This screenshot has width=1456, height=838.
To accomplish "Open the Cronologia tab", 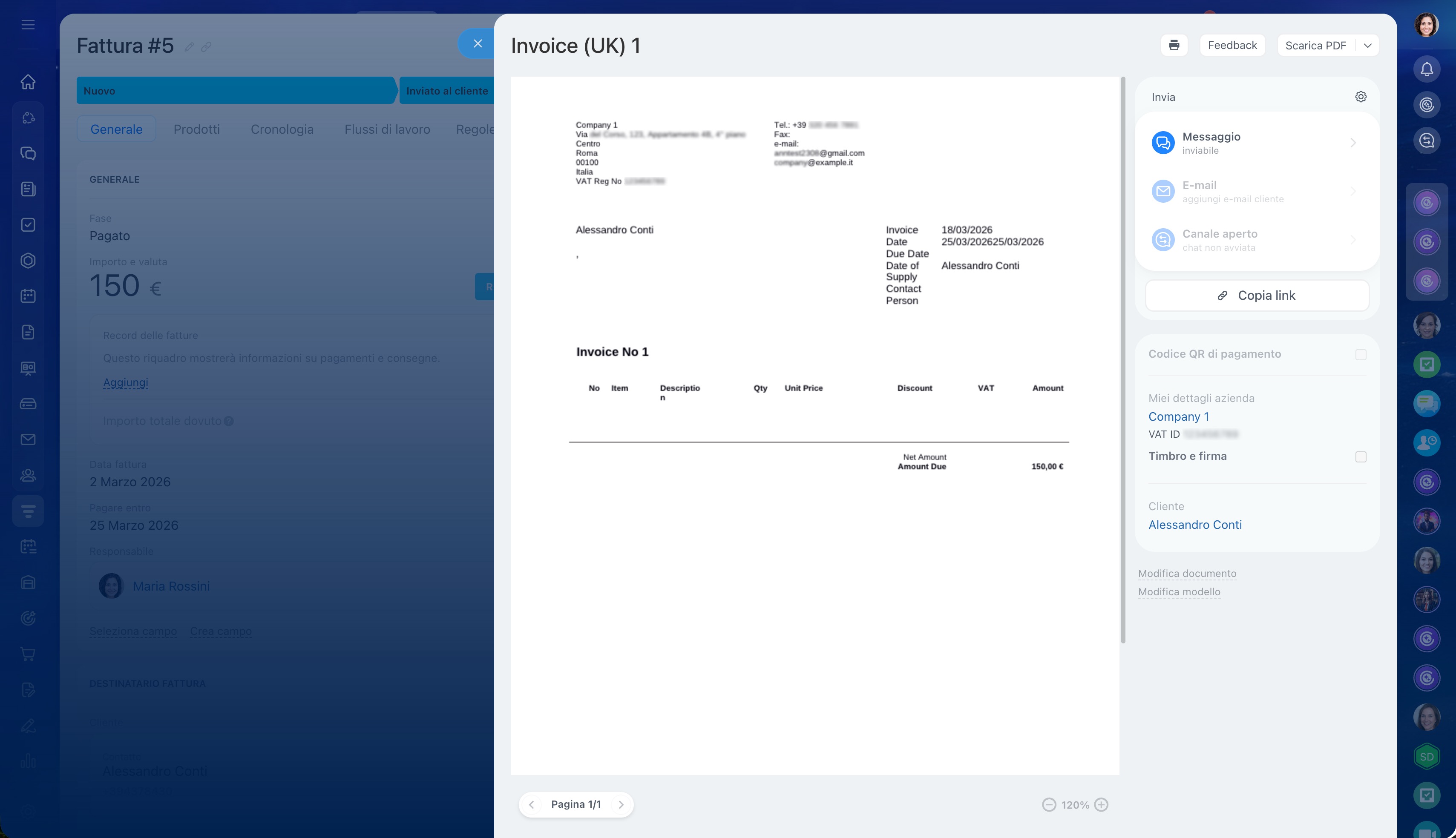I will coord(282,129).
